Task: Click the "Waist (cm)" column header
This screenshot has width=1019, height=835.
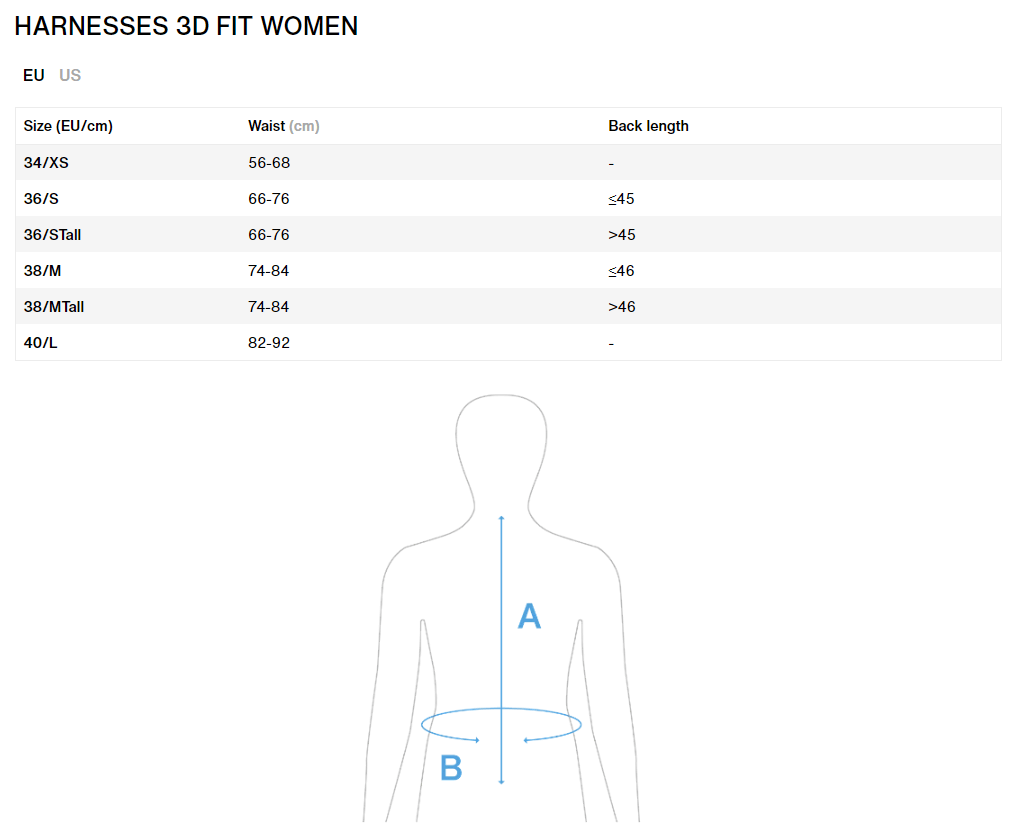Action: point(284,126)
